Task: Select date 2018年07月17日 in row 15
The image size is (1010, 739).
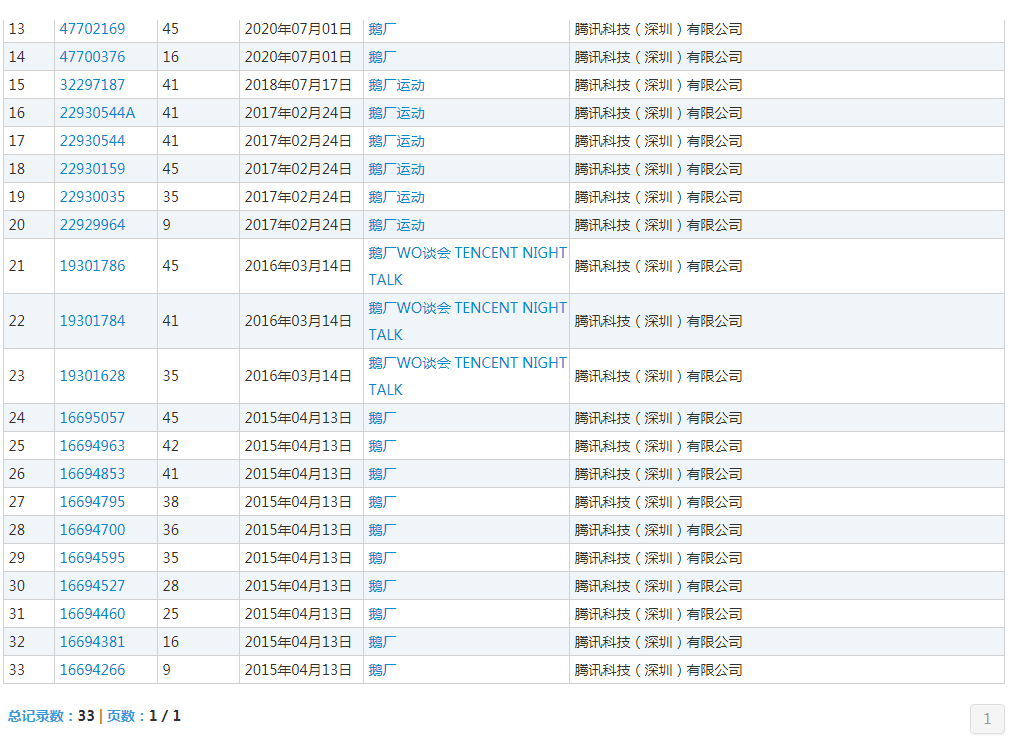Action: pos(298,85)
